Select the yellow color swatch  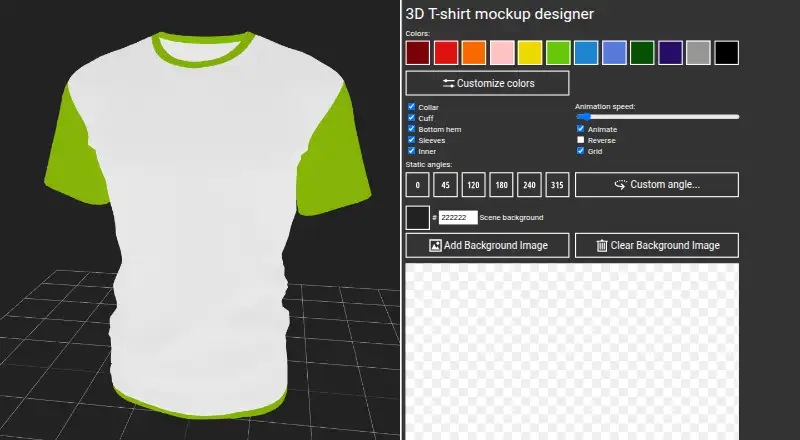[530, 53]
